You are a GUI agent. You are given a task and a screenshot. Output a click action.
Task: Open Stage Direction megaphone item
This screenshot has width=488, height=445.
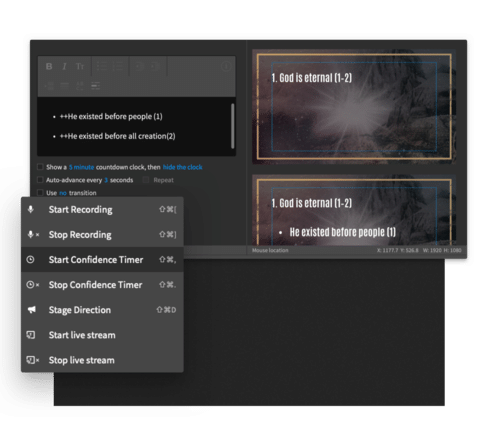102,310
